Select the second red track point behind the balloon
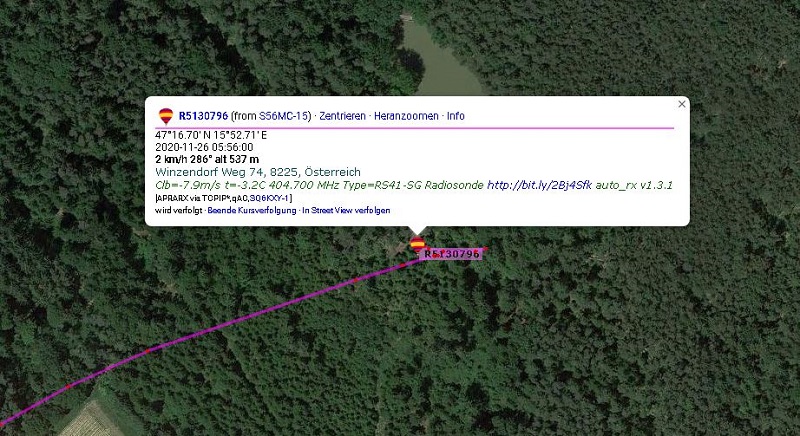 pyautogui.click(x=356, y=280)
